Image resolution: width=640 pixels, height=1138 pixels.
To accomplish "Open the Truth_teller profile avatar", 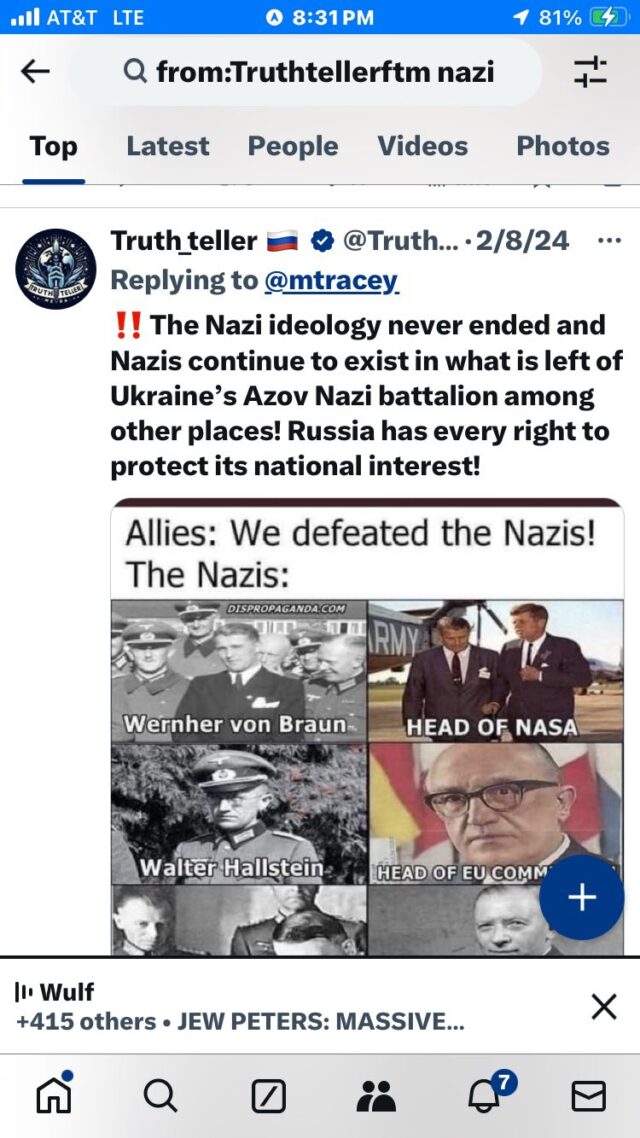I will tap(56, 269).
